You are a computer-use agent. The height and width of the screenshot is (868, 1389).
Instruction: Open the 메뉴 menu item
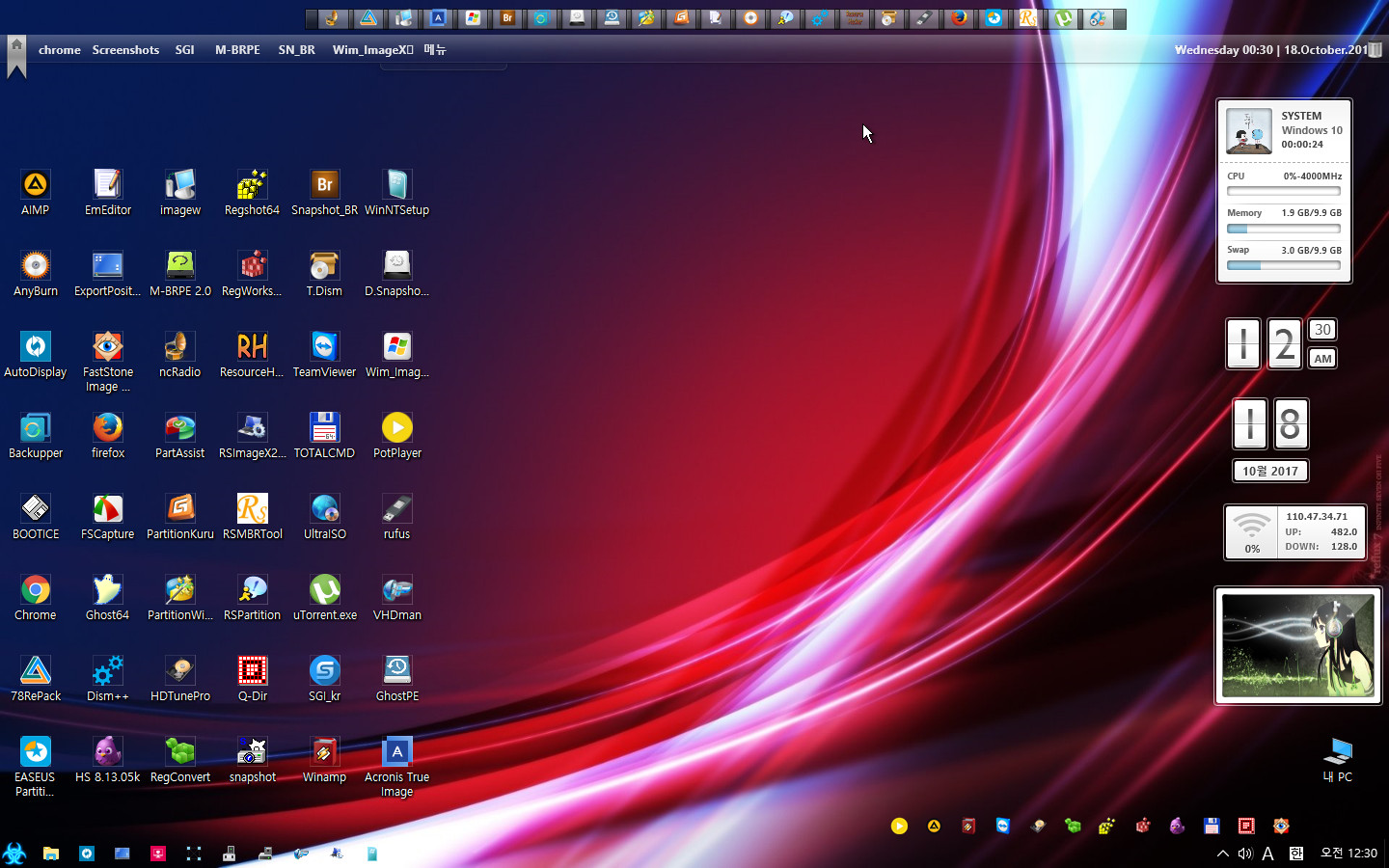pos(435,50)
